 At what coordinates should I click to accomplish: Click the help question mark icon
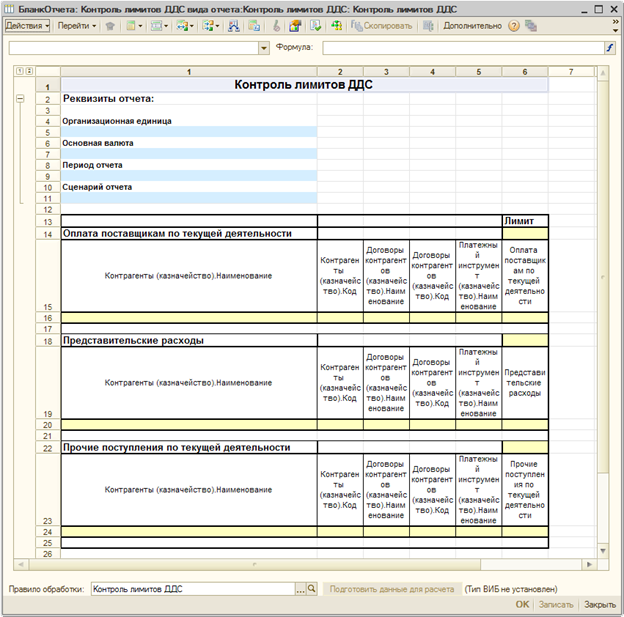tap(514, 26)
